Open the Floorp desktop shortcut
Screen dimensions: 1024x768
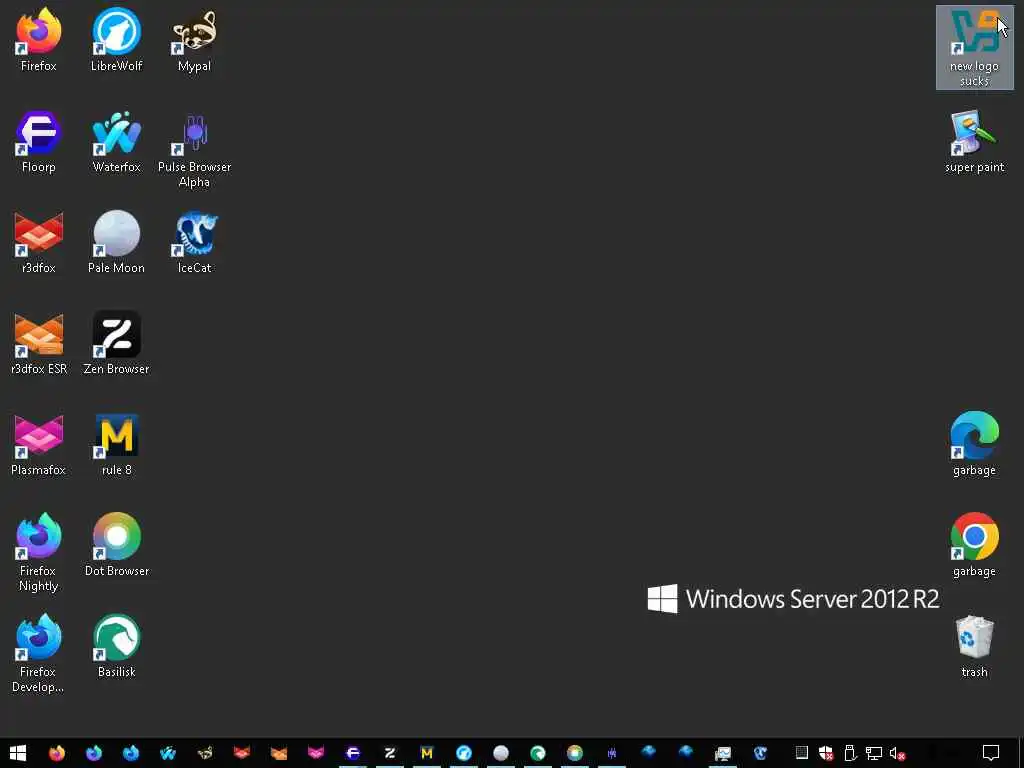(39, 140)
